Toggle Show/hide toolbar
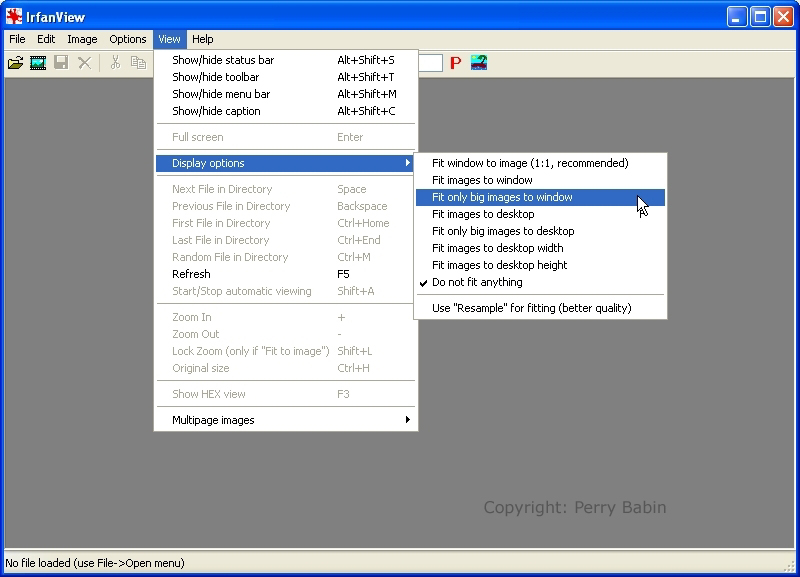 pos(286,77)
